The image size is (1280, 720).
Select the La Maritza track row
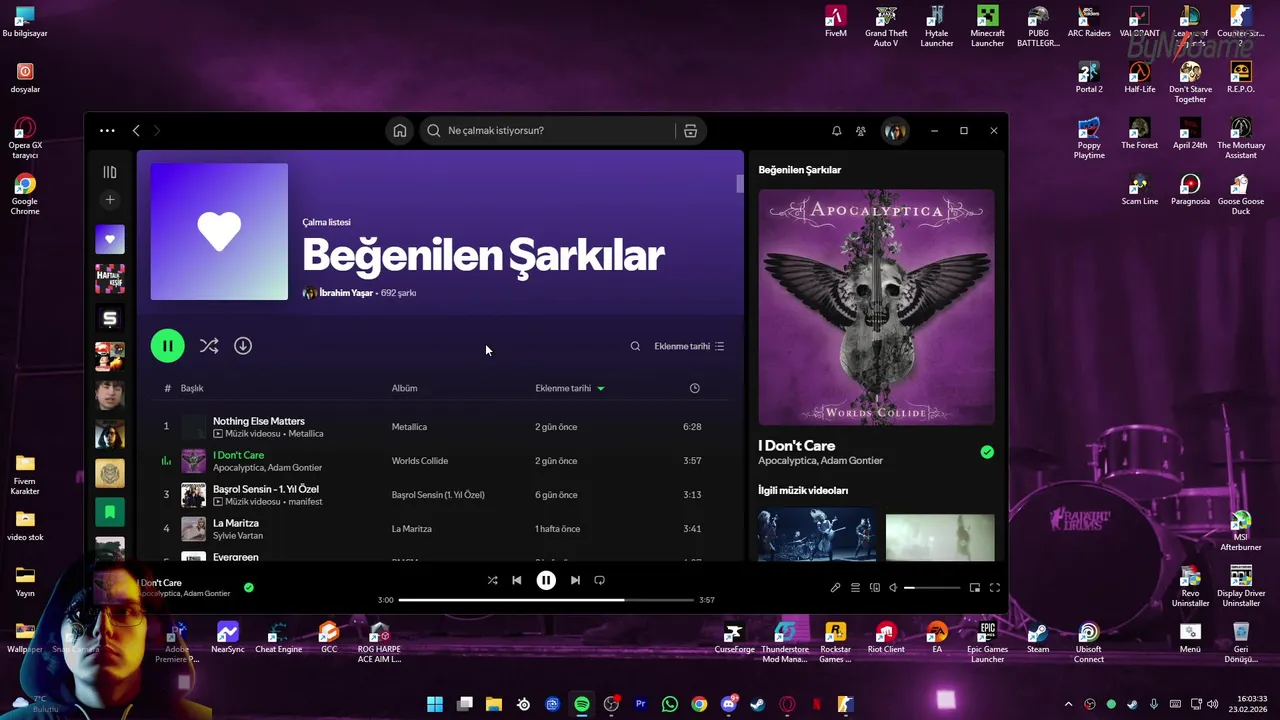[440, 529]
